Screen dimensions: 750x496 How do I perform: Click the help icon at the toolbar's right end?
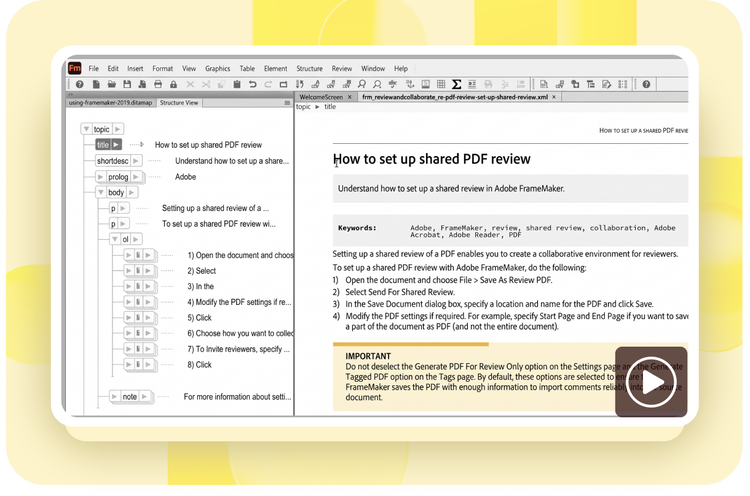(646, 84)
